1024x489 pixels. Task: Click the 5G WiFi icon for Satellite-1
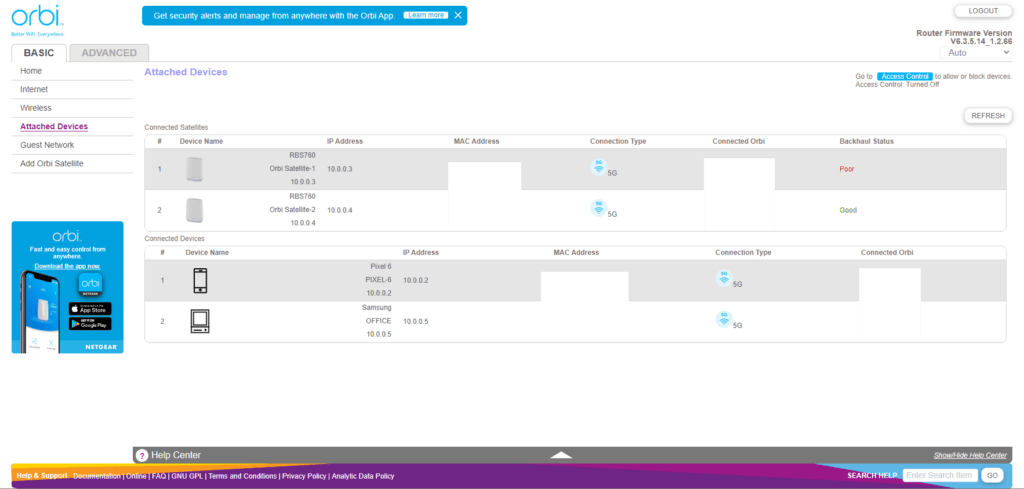point(599,167)
